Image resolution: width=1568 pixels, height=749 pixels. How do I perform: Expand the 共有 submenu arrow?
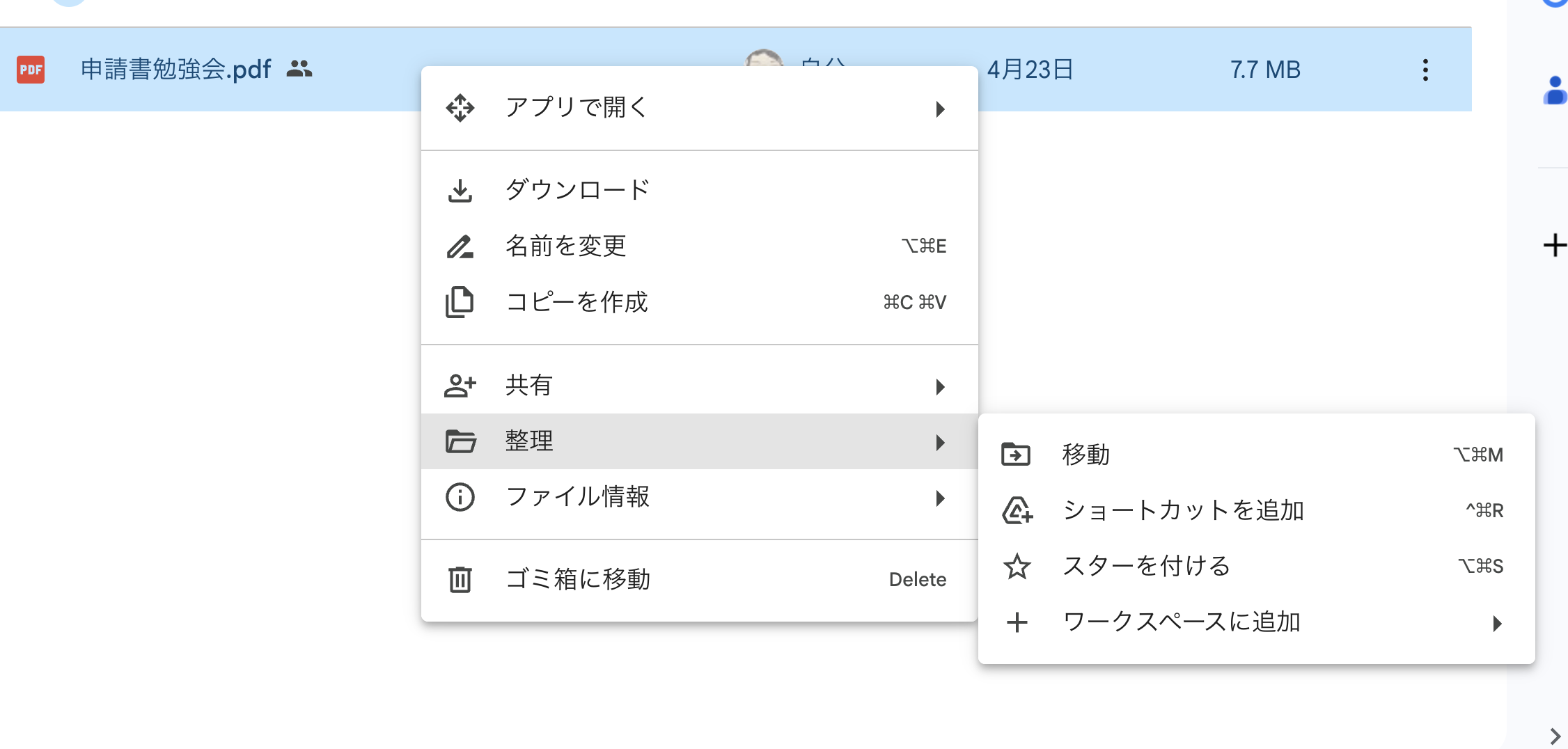940,386
